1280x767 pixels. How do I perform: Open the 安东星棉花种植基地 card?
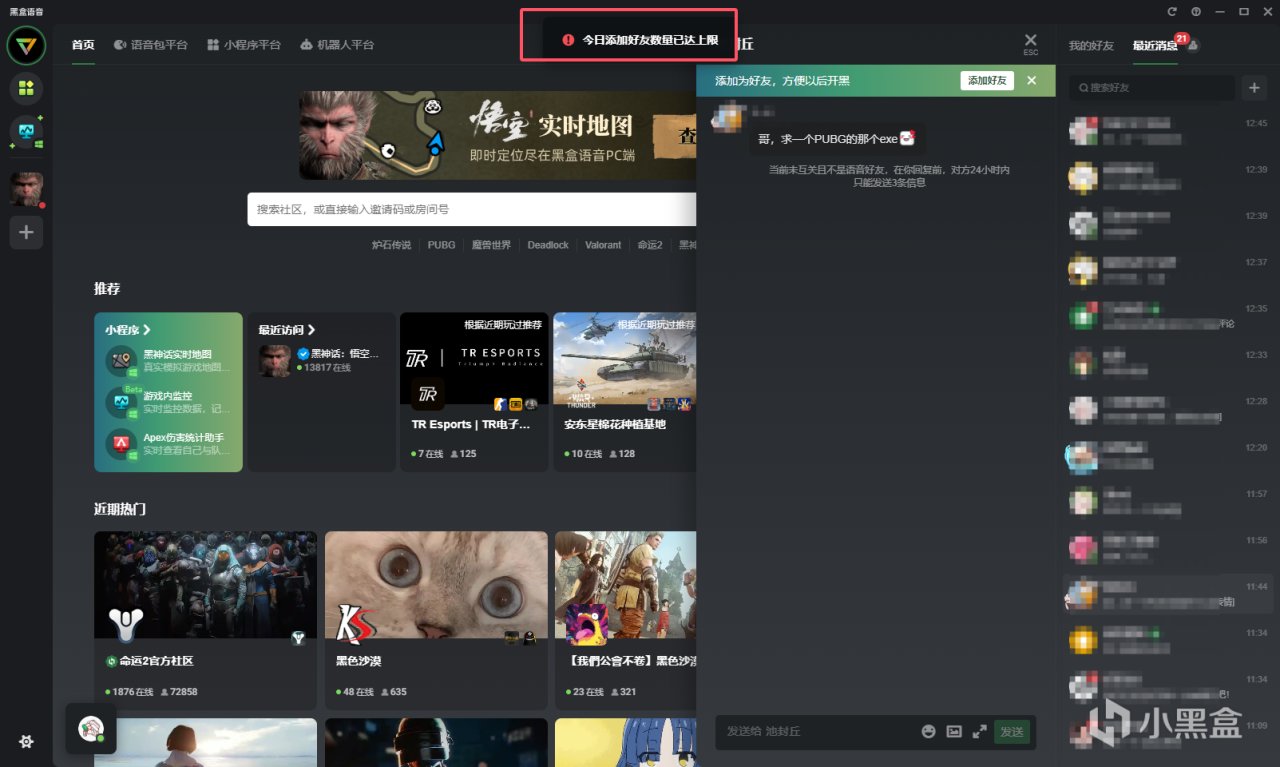[625, 391]
